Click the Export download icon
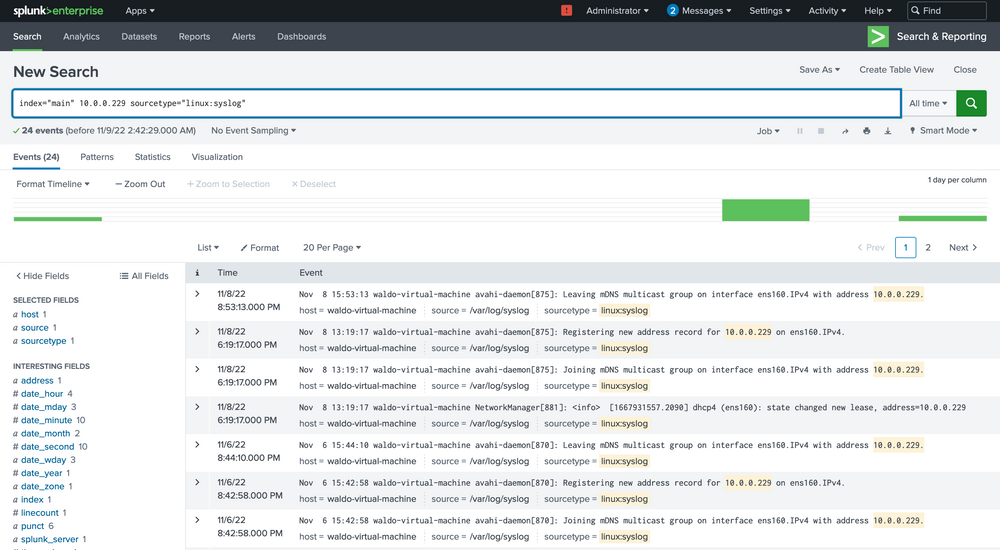 click(887, 131)
